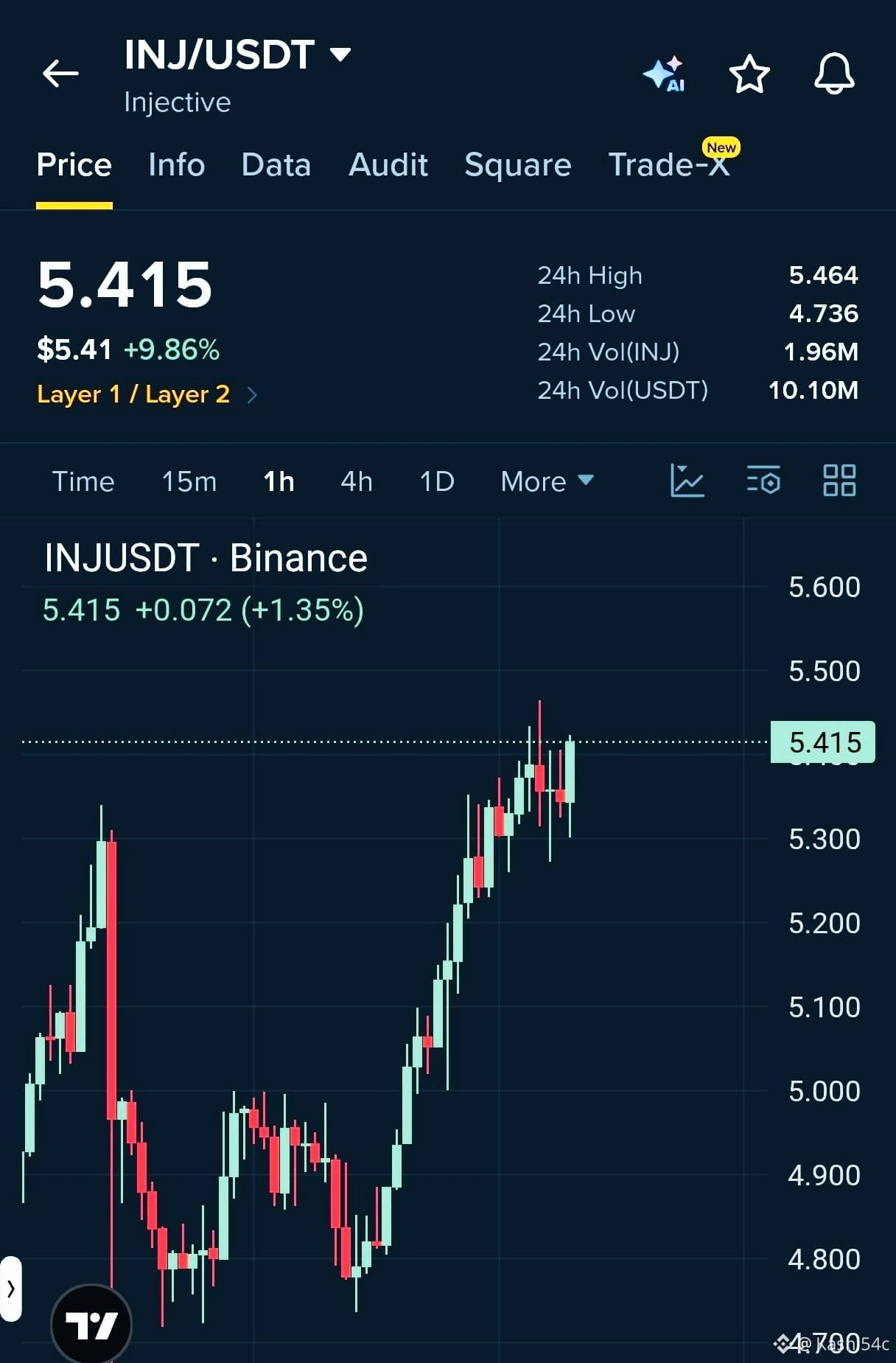Tap the INJUSDT · Binance chart title
896x1363 pixels.
coord(206,558)
